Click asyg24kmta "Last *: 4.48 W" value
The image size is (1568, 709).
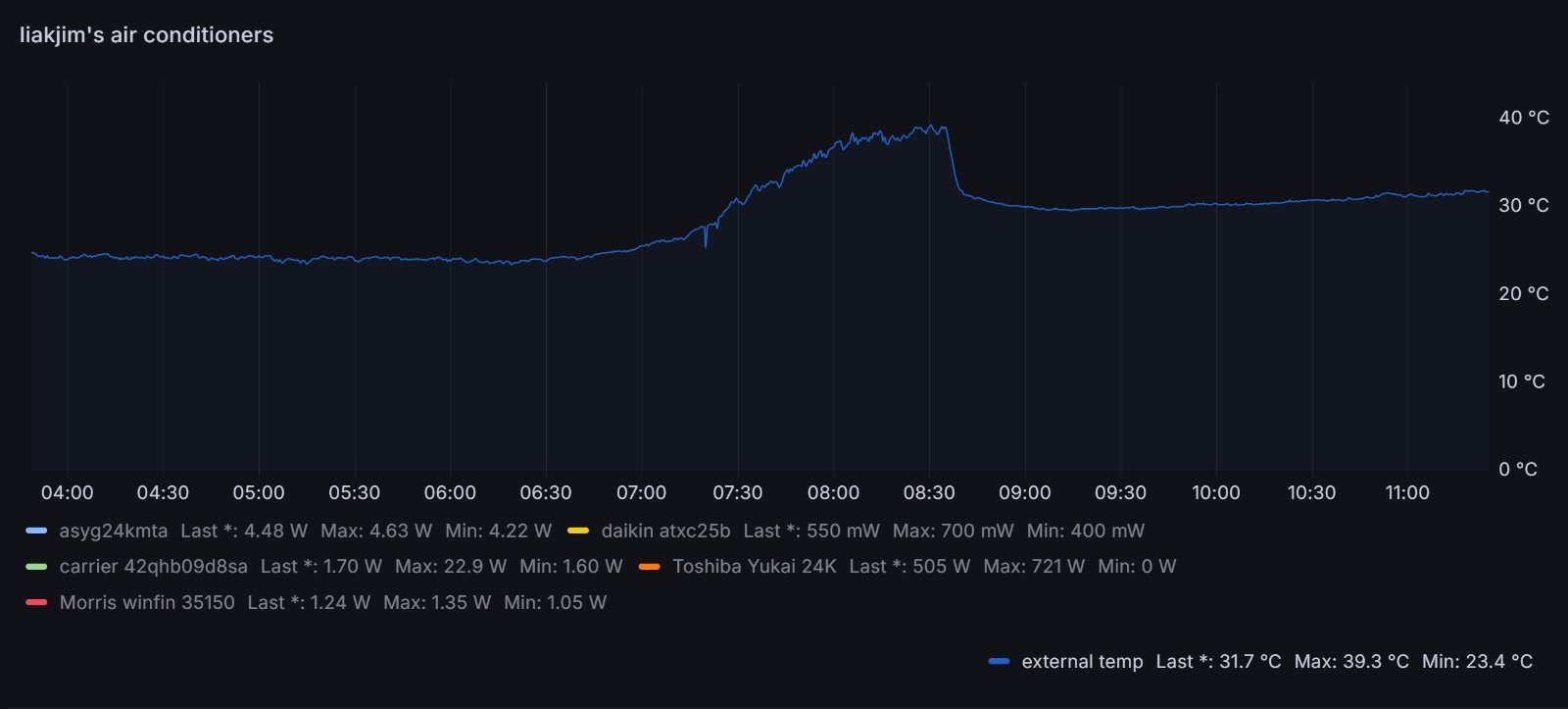[244, 531]
